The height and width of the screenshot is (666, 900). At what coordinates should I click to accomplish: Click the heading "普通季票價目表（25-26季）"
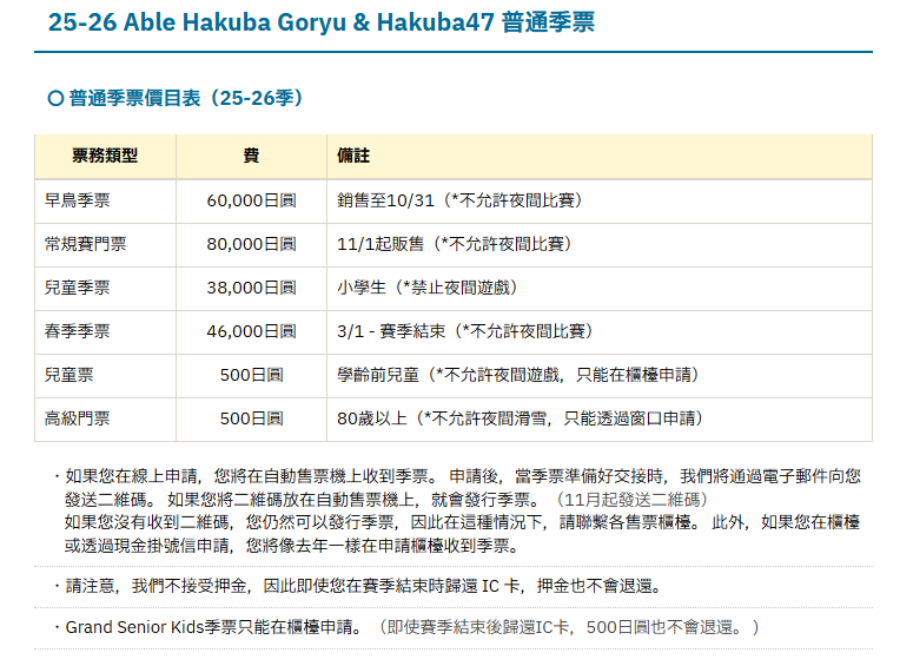175,98
